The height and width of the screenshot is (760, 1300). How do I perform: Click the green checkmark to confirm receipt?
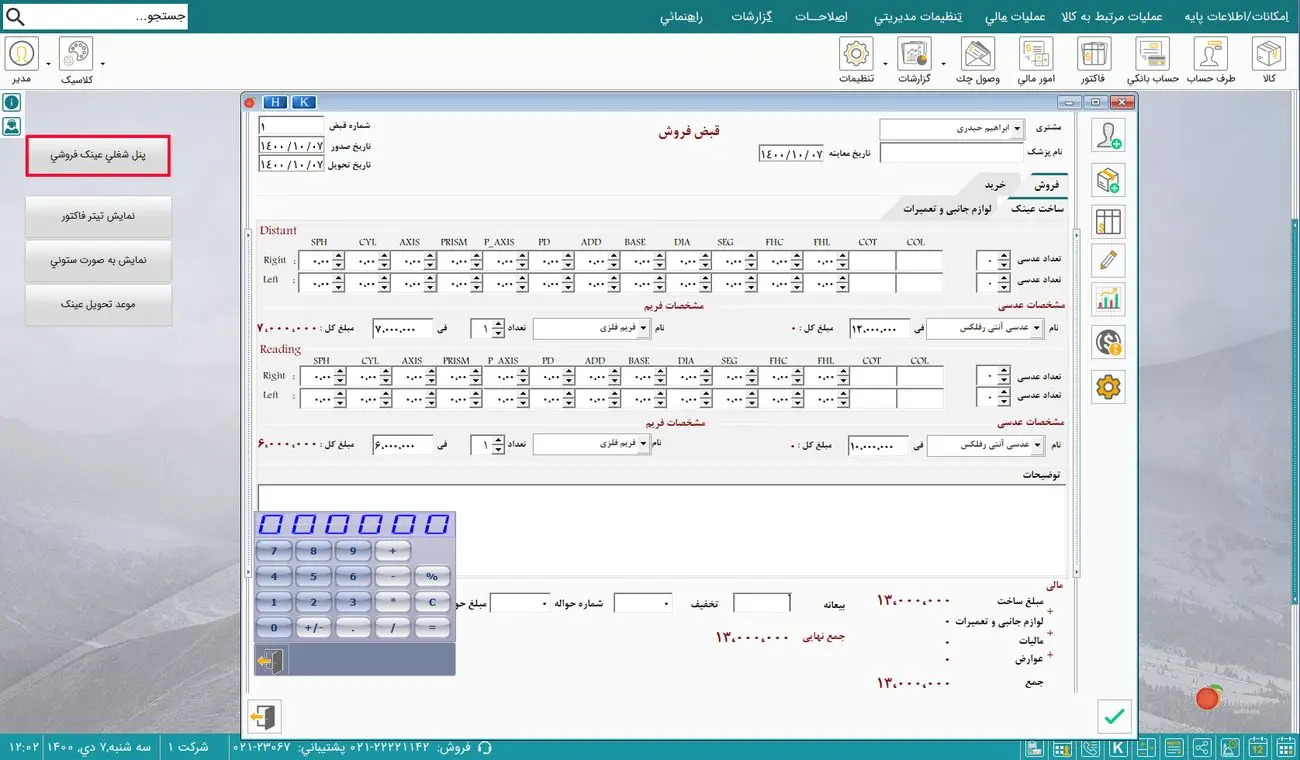(1113, 716)
